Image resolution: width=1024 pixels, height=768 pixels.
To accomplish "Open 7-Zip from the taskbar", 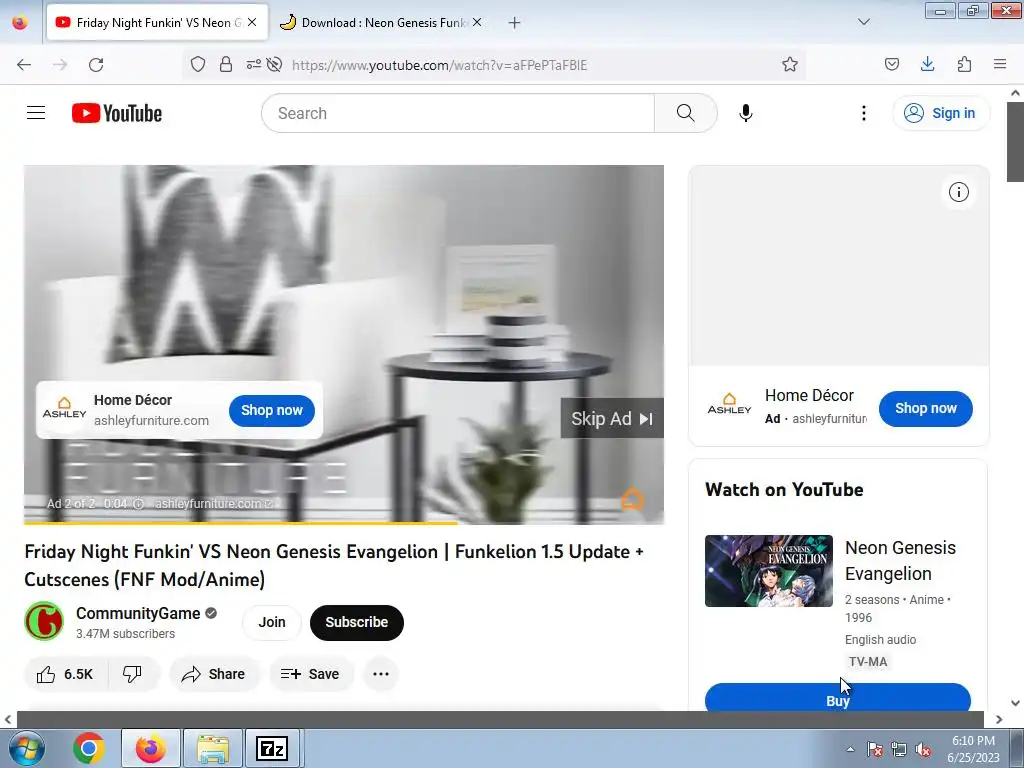I will coord(272,748).
